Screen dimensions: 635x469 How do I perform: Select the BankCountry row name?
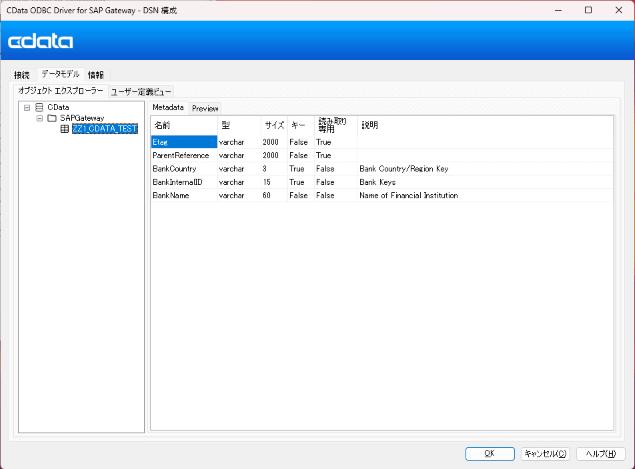(x=184, y=169)
